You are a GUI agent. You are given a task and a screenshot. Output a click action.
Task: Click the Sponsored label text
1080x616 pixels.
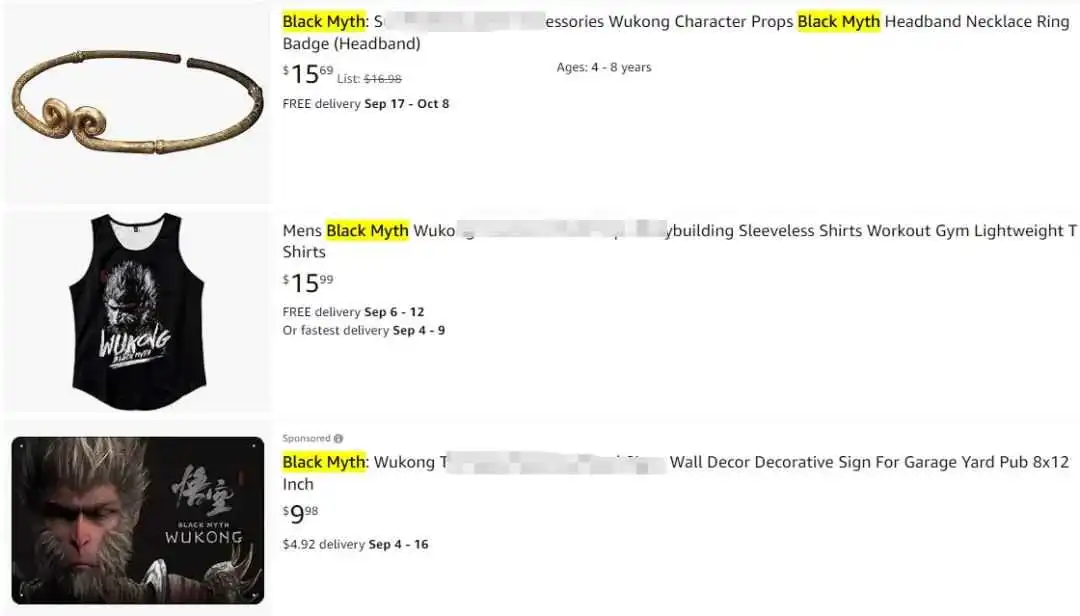click(x=307, y=438)
